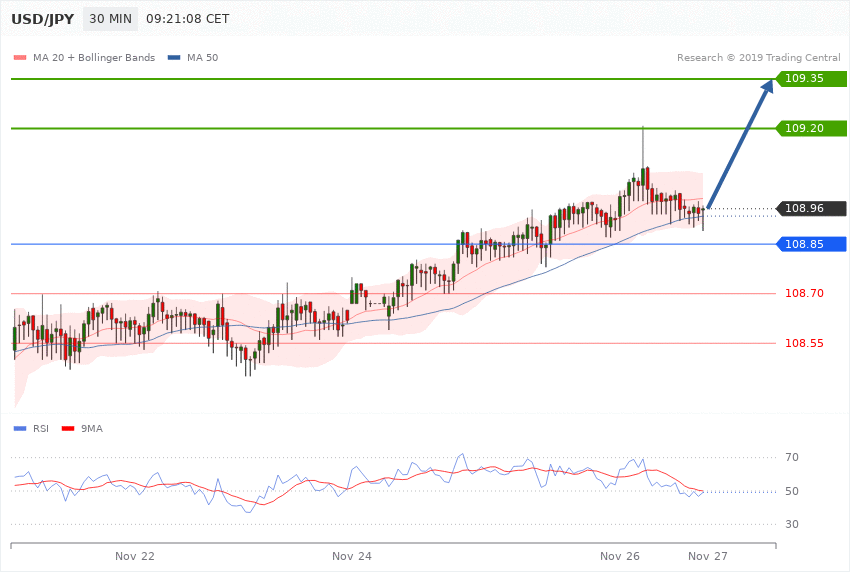Click the USD/JPY pair title
Image resolution: width=850 pixels, height=576 pixels.
click(42, 19)
